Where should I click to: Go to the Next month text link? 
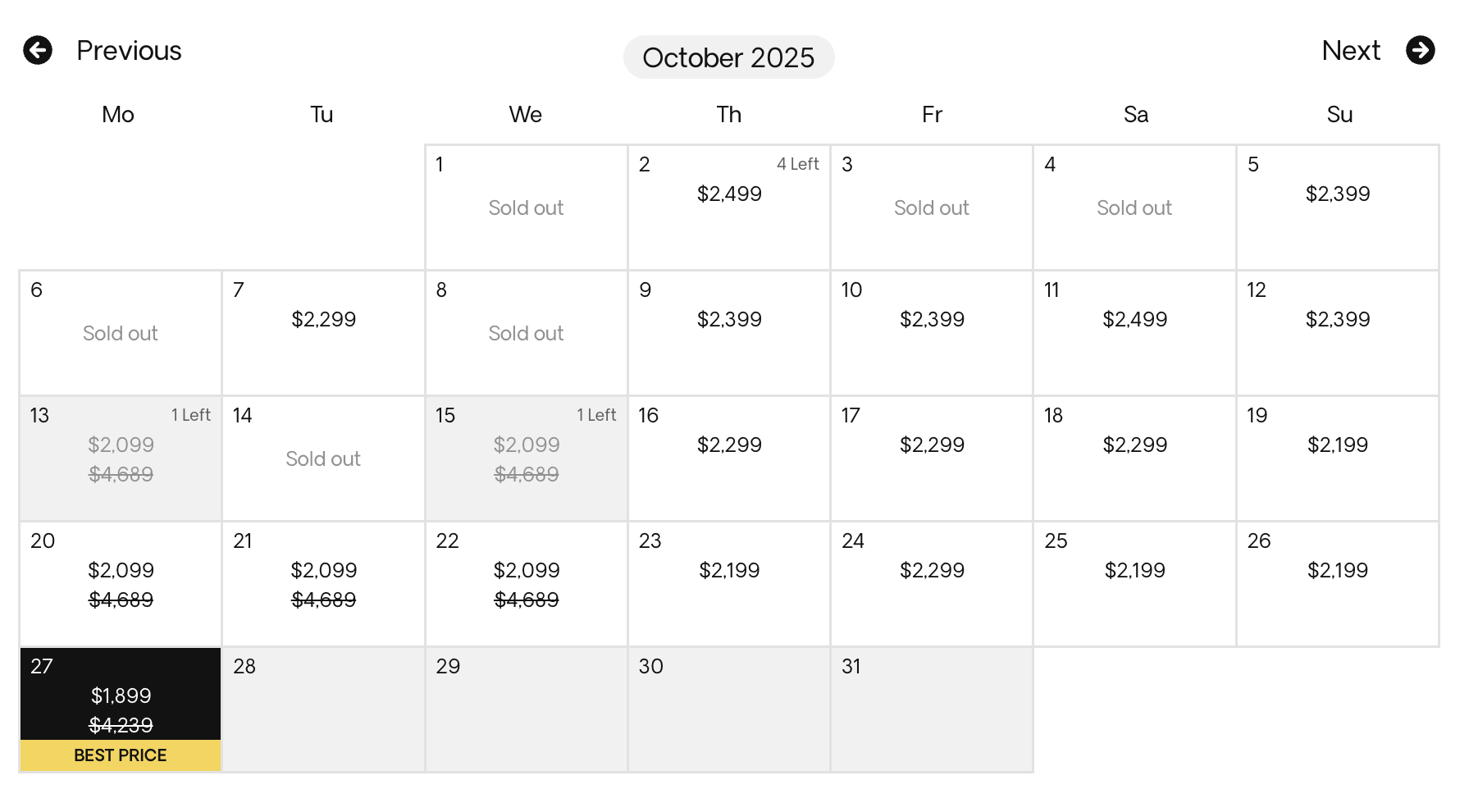pos(1351,51)
